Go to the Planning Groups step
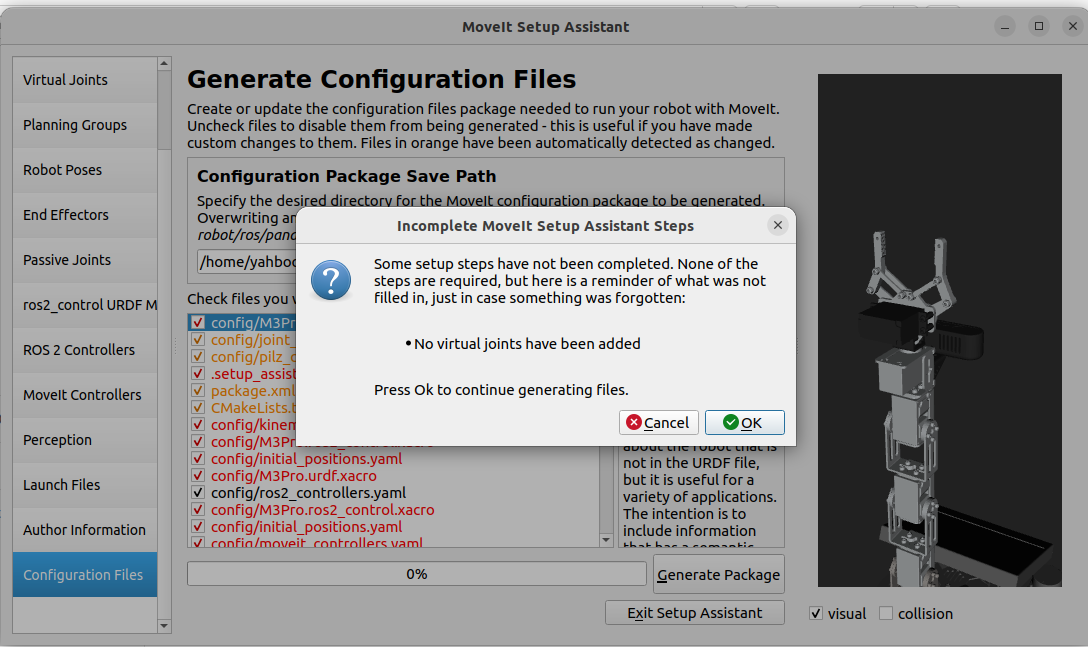Screen dimensions: 1088x647 (85, 125)
